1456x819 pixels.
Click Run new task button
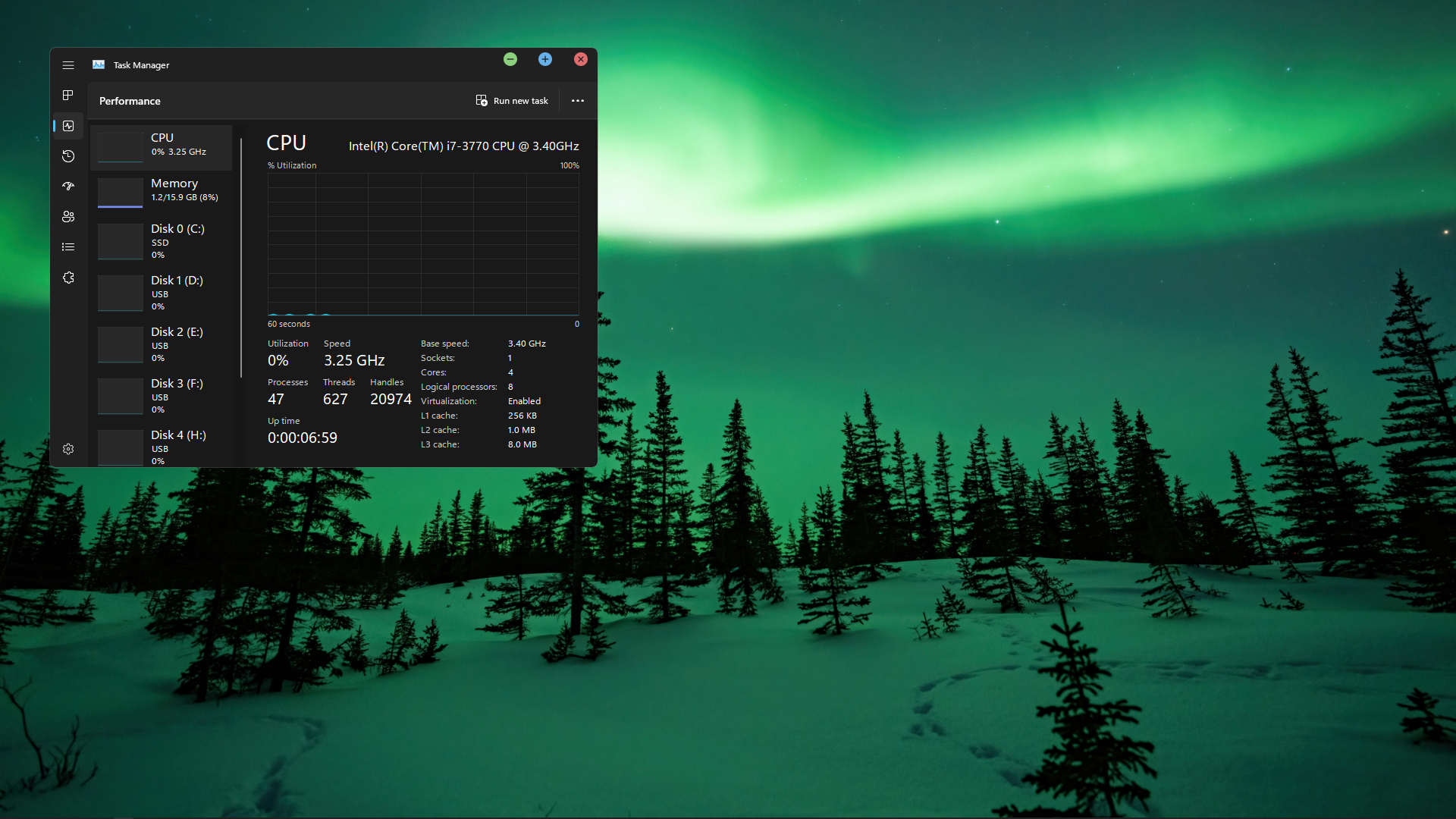tap(512, 101)
